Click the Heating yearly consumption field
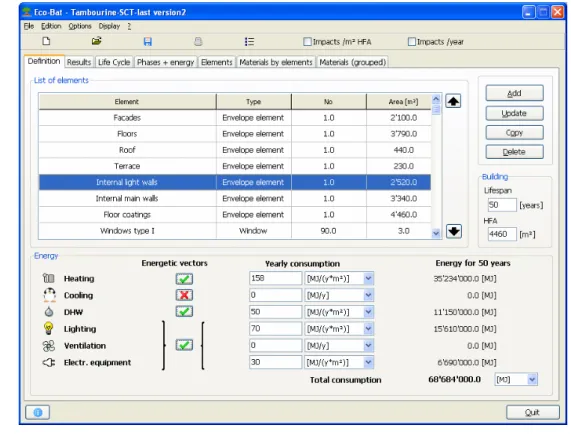Viewport: 571px width, 434px height. point(275,279)
